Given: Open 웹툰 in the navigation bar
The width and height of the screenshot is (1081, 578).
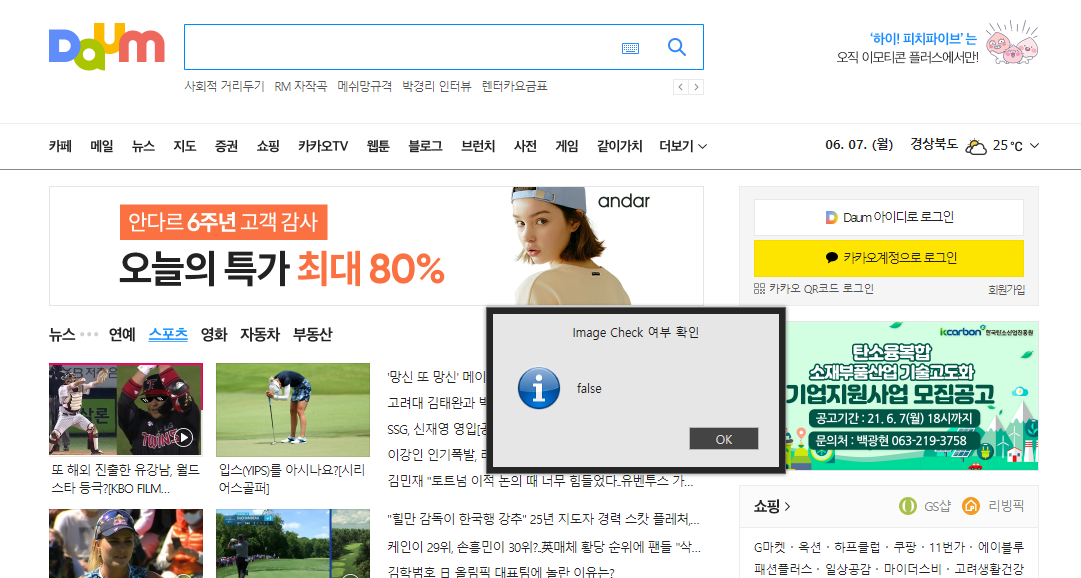Looking at the screenshot, I should 378,146.
